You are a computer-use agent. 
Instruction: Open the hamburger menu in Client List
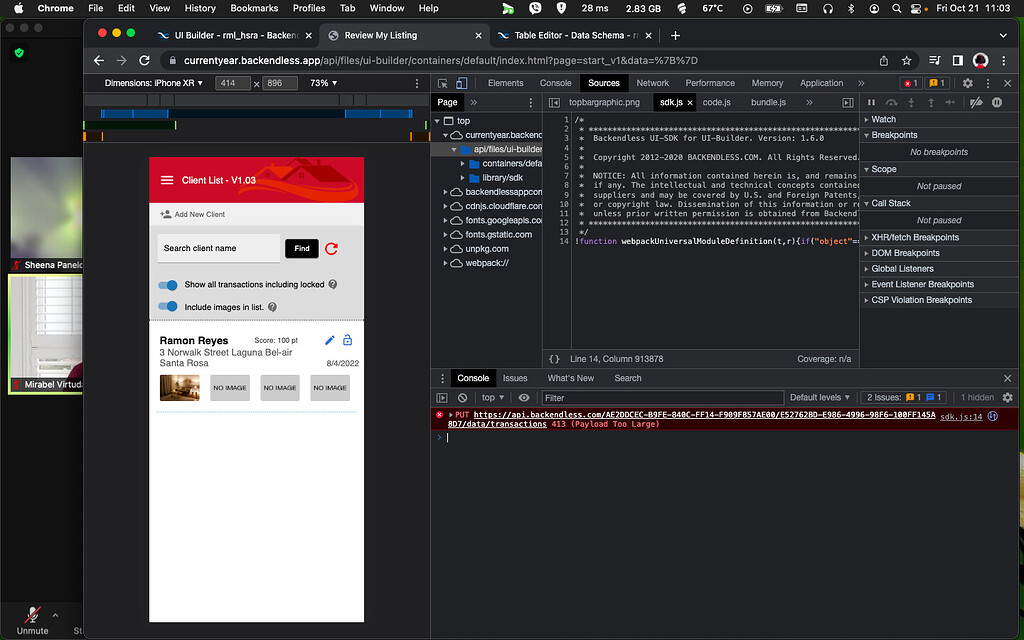(167, 180)
